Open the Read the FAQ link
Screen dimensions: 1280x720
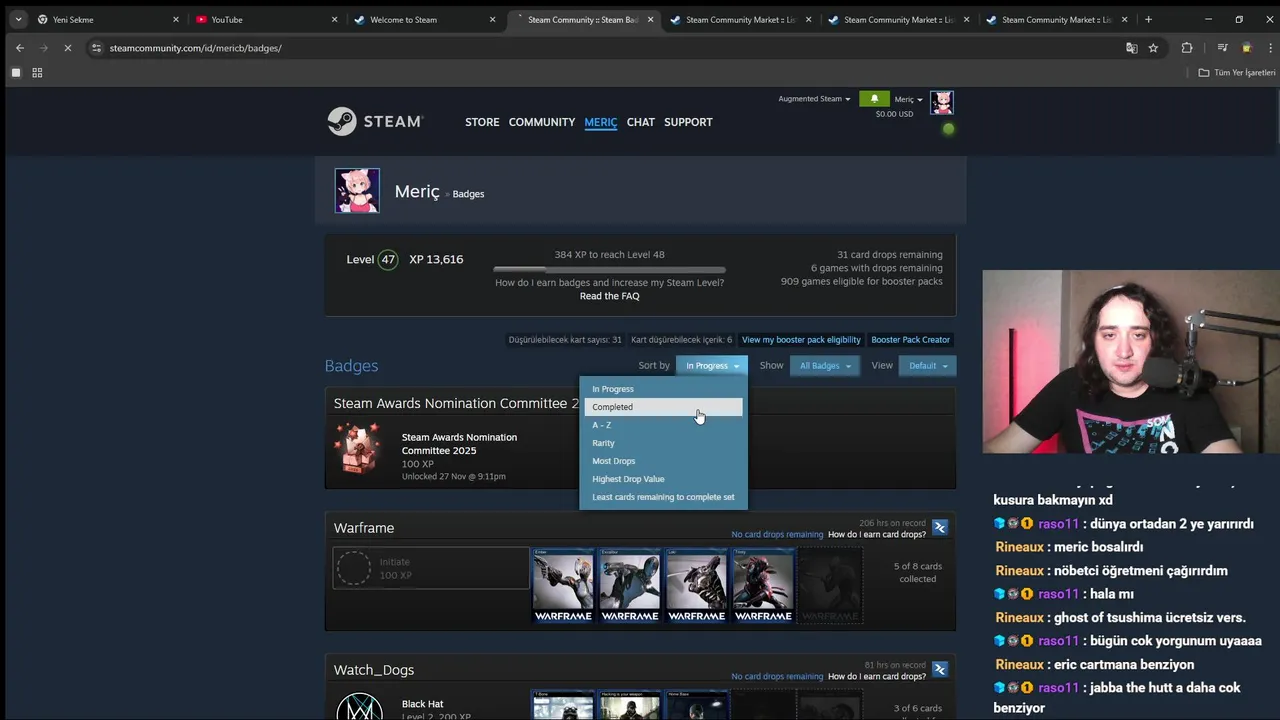[609, 296]
